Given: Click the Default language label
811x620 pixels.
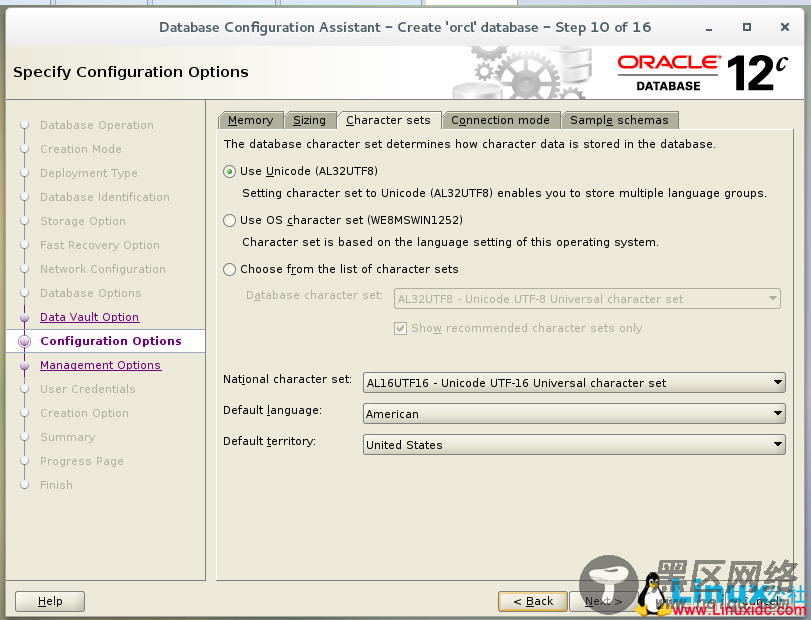Looking at the screenshot, I should [x=272, y=410].
